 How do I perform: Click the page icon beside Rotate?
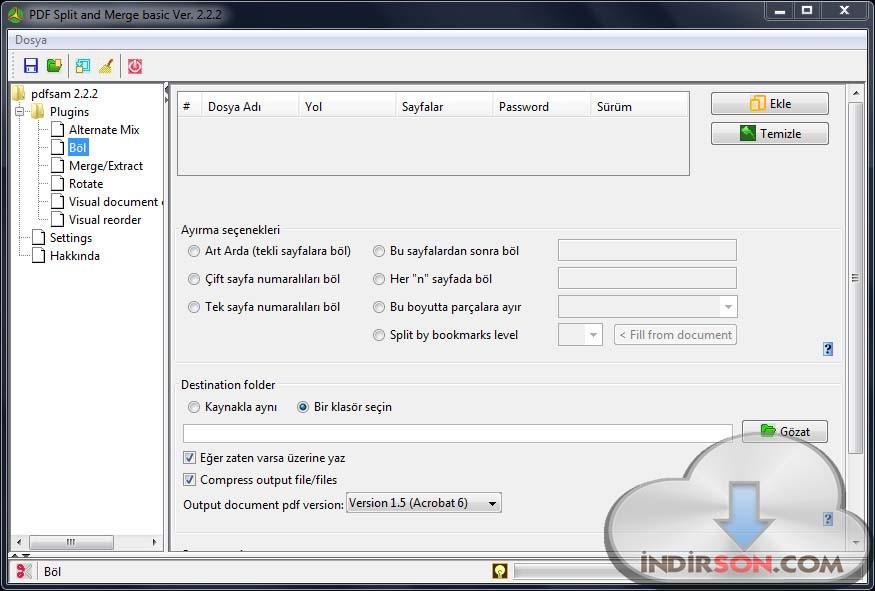pos(57,184)
